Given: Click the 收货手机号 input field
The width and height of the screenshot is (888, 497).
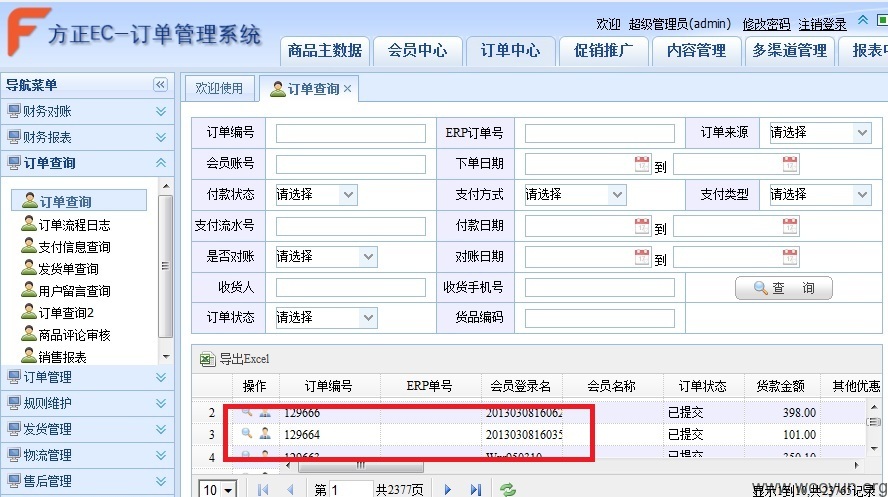Looking at the screenshot, I should pyautogui.click(x=600, y=288).
